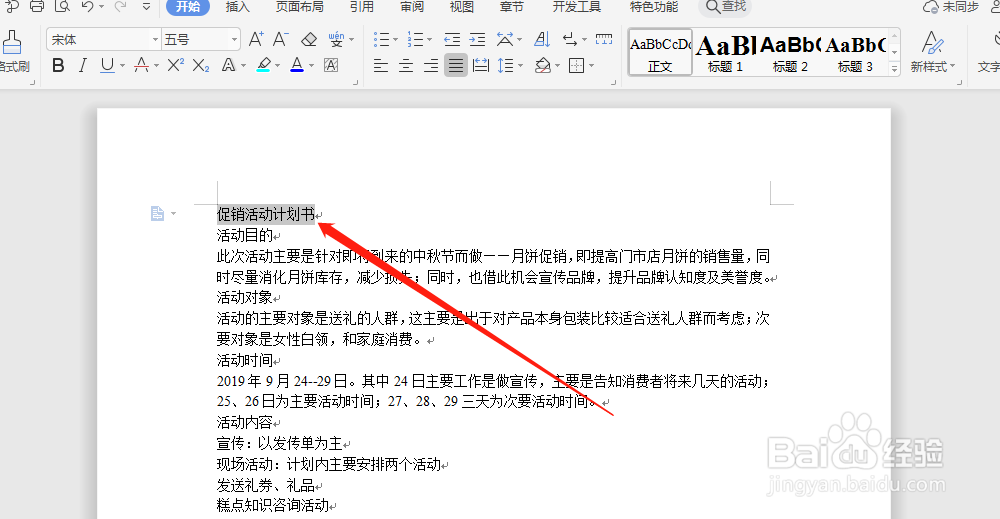Screen dimensions: 1000x519
Task: Open the 开始 tab
Action: (188, 6)
